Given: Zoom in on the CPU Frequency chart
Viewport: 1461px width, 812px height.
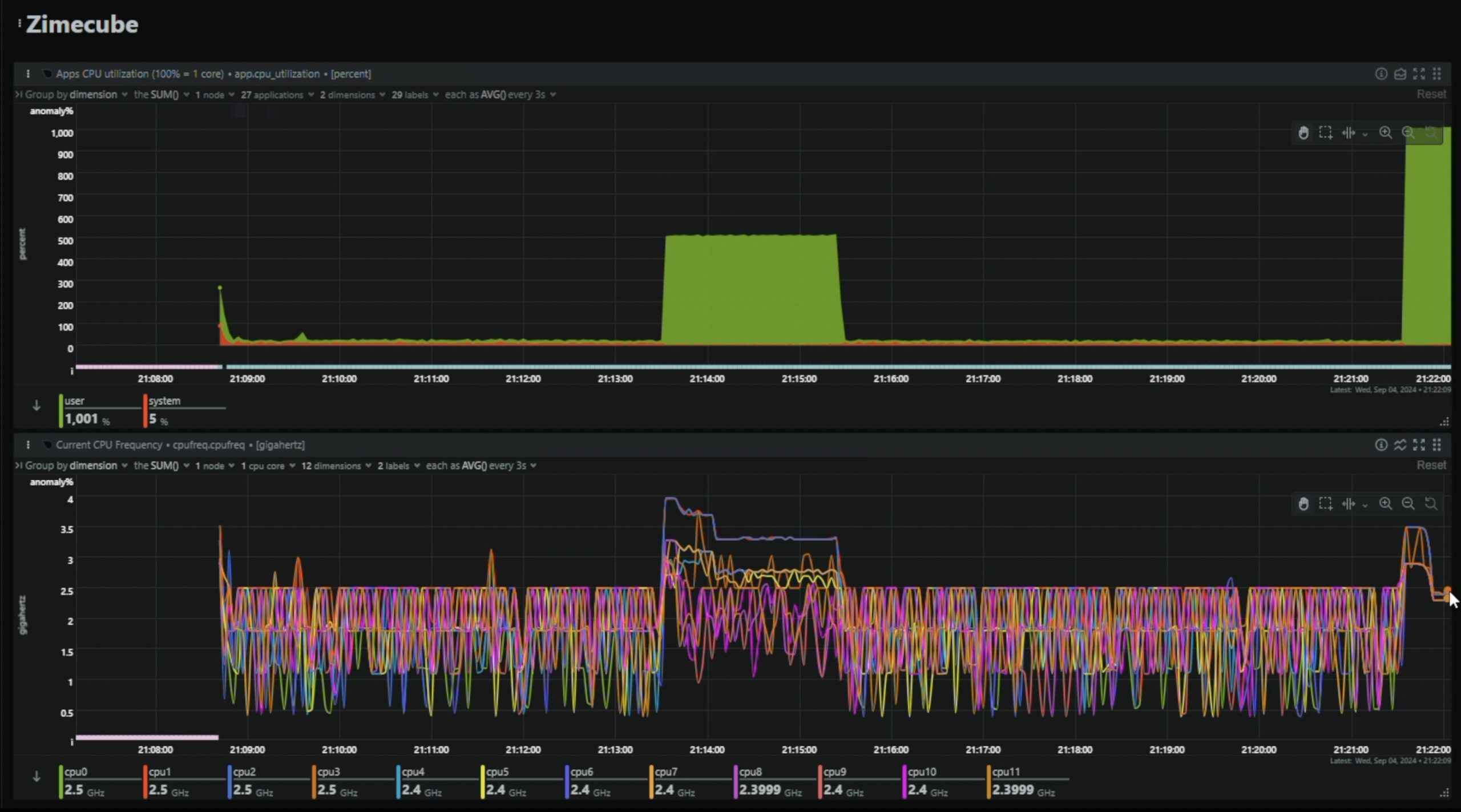Looking at the screenshot, I should 1386,504.
